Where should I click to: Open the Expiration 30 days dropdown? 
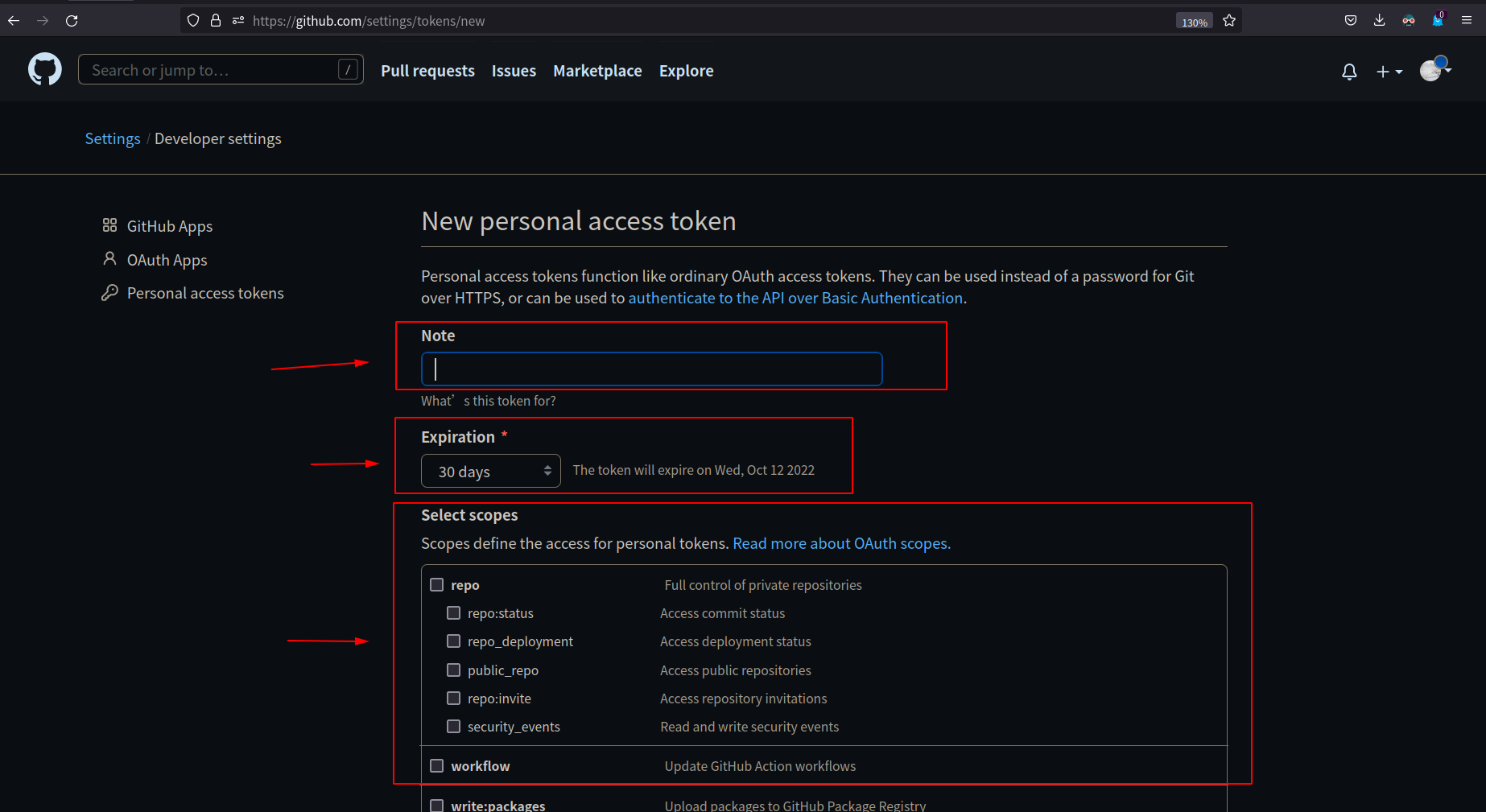[x=491, y=471]
